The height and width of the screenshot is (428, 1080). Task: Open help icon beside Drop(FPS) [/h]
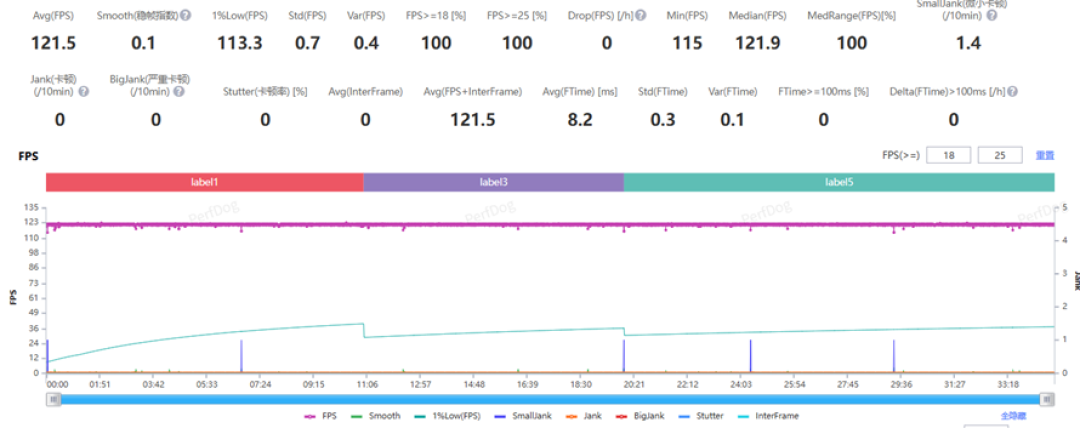641,14
